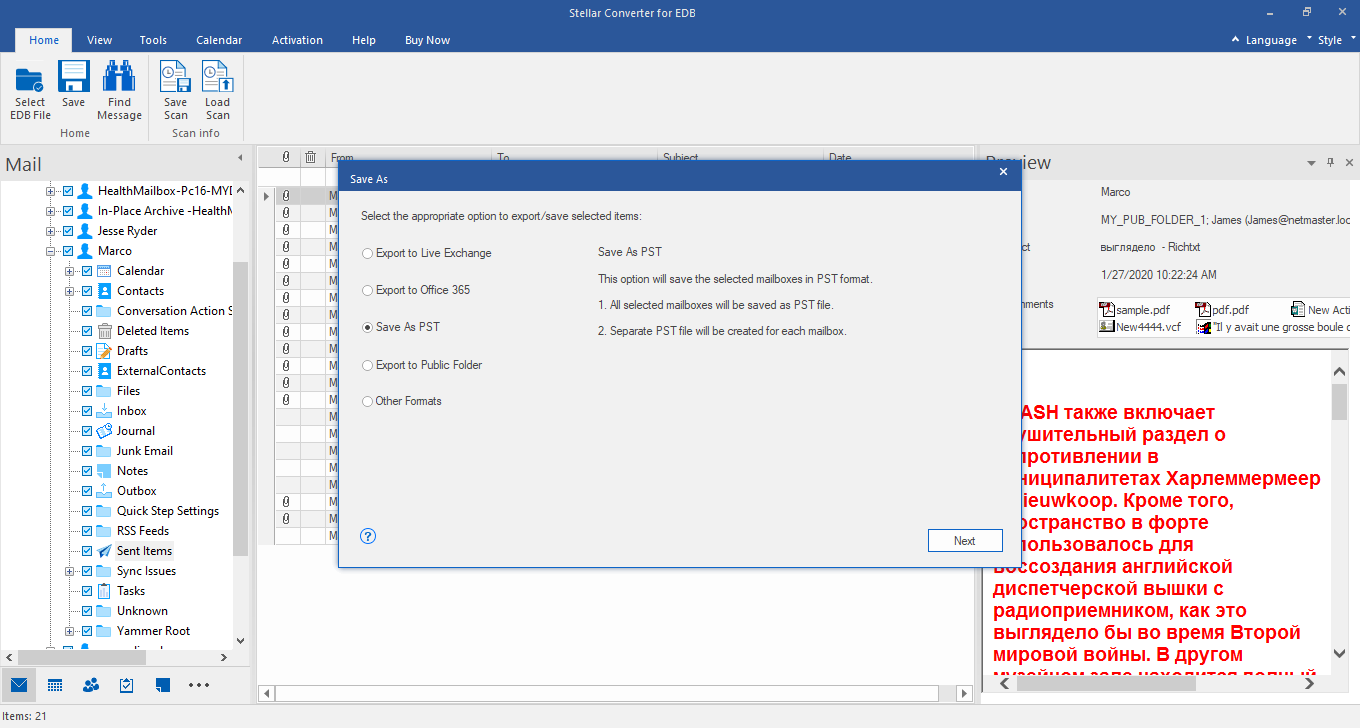Click the deleted items trash column header
This screenshot has height=728, width=1360.
coord(311,157)
